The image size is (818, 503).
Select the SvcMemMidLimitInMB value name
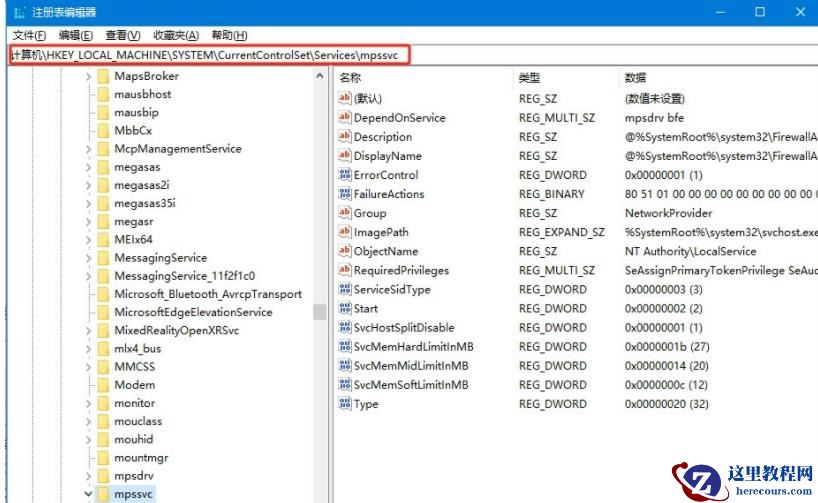pyautogui.click(x=411, y=366)
